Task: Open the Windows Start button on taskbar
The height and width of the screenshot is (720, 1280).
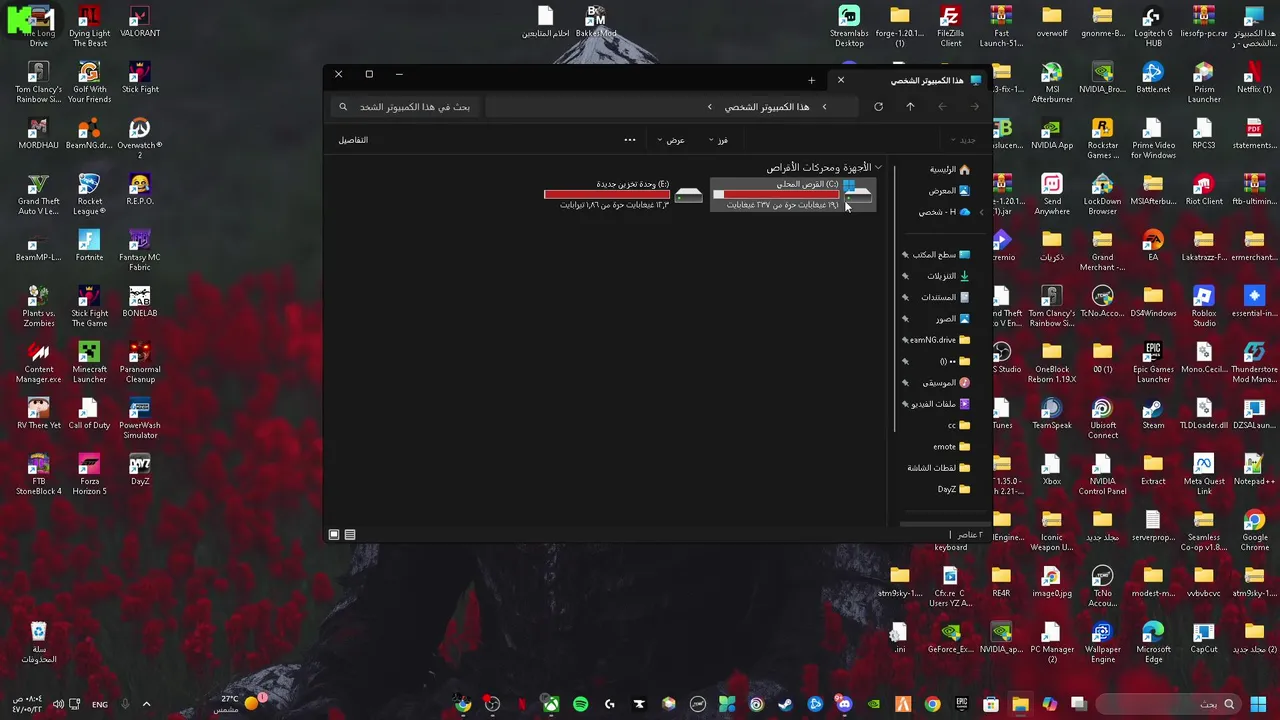Action: coord(1258,704)
